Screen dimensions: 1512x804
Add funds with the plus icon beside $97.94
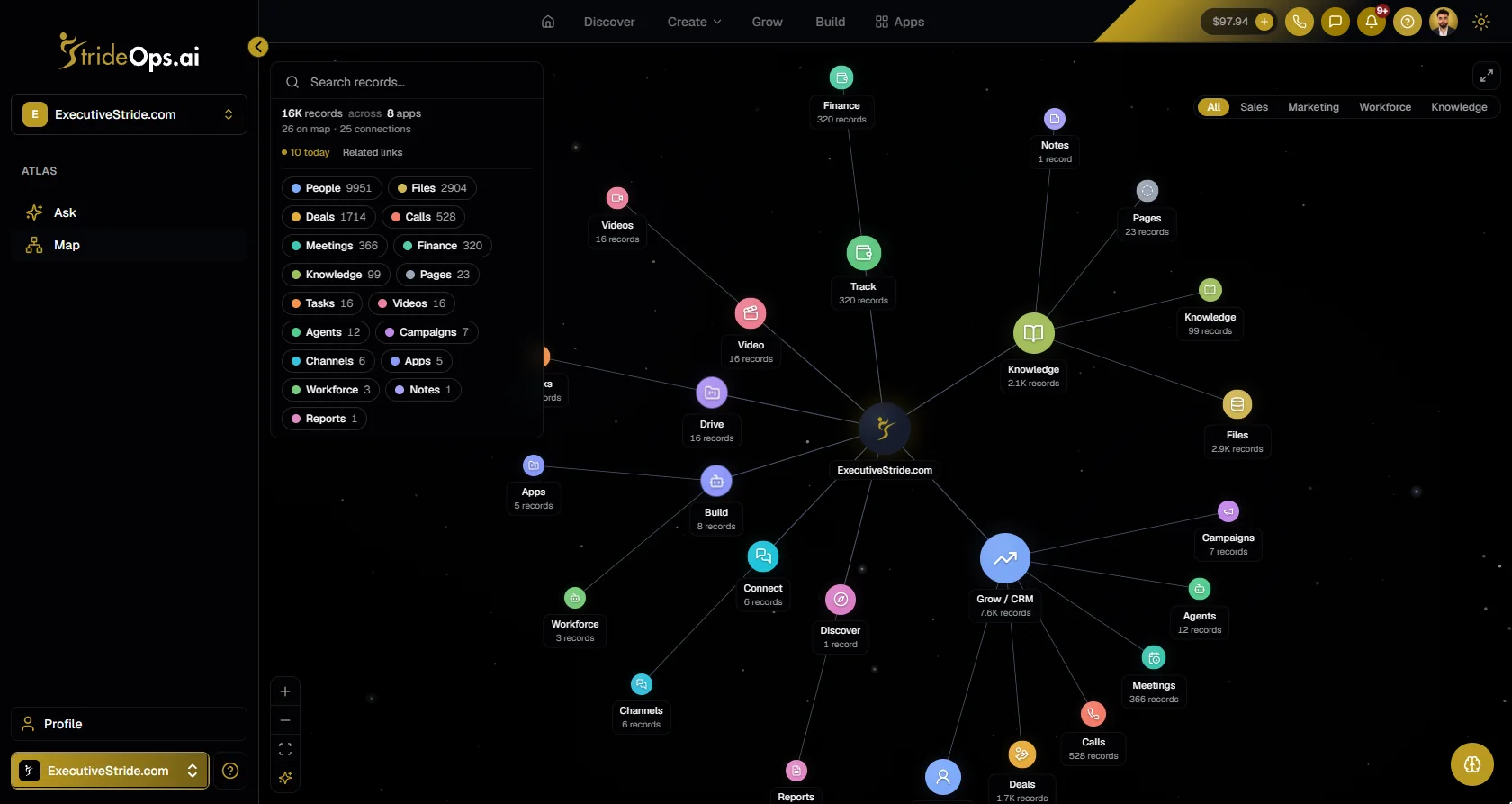[1264, 22]
